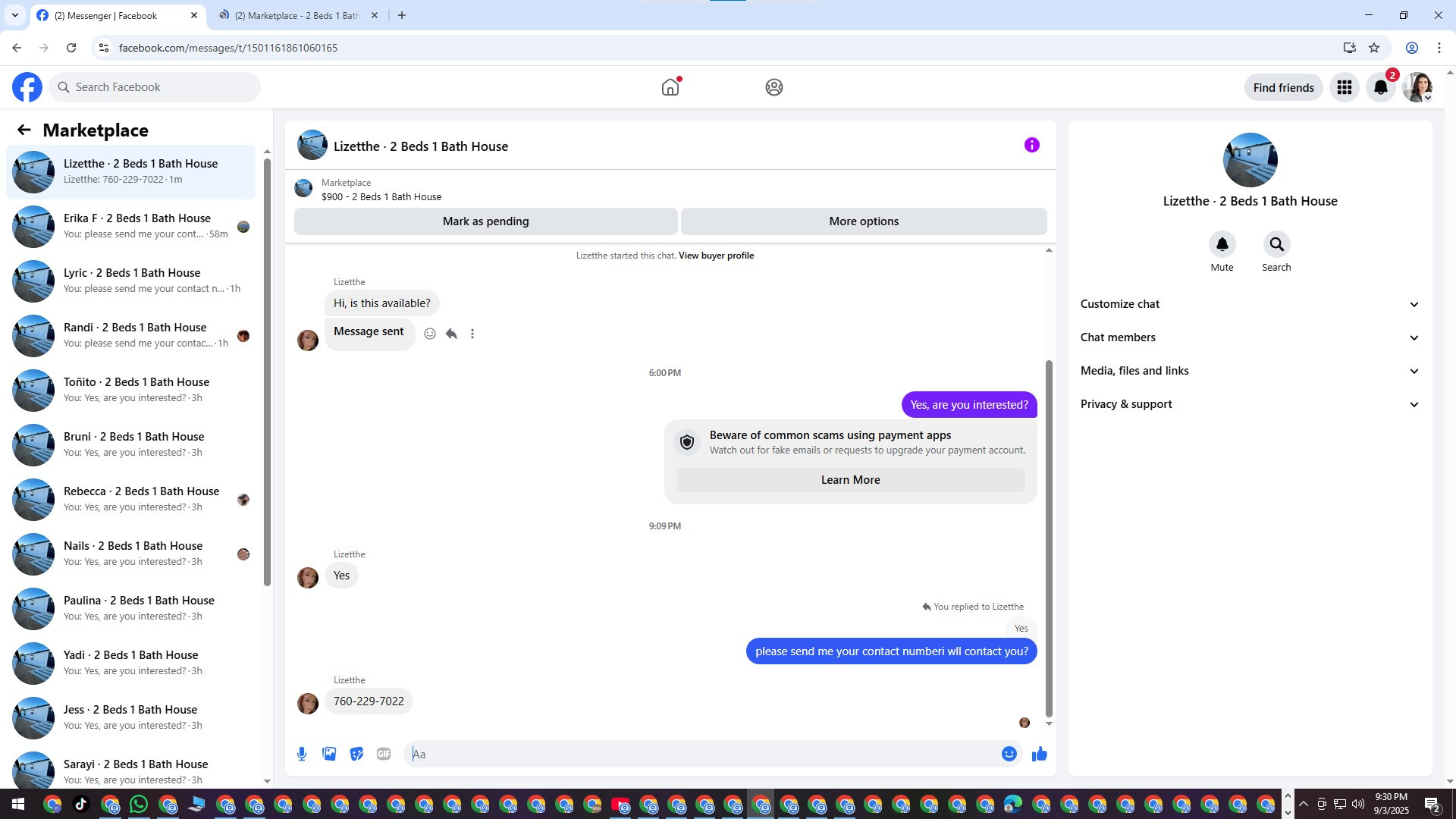Open Chrome profile icon
Image resolution: width=1456 pixels, height=819 pixels.
1412,48
